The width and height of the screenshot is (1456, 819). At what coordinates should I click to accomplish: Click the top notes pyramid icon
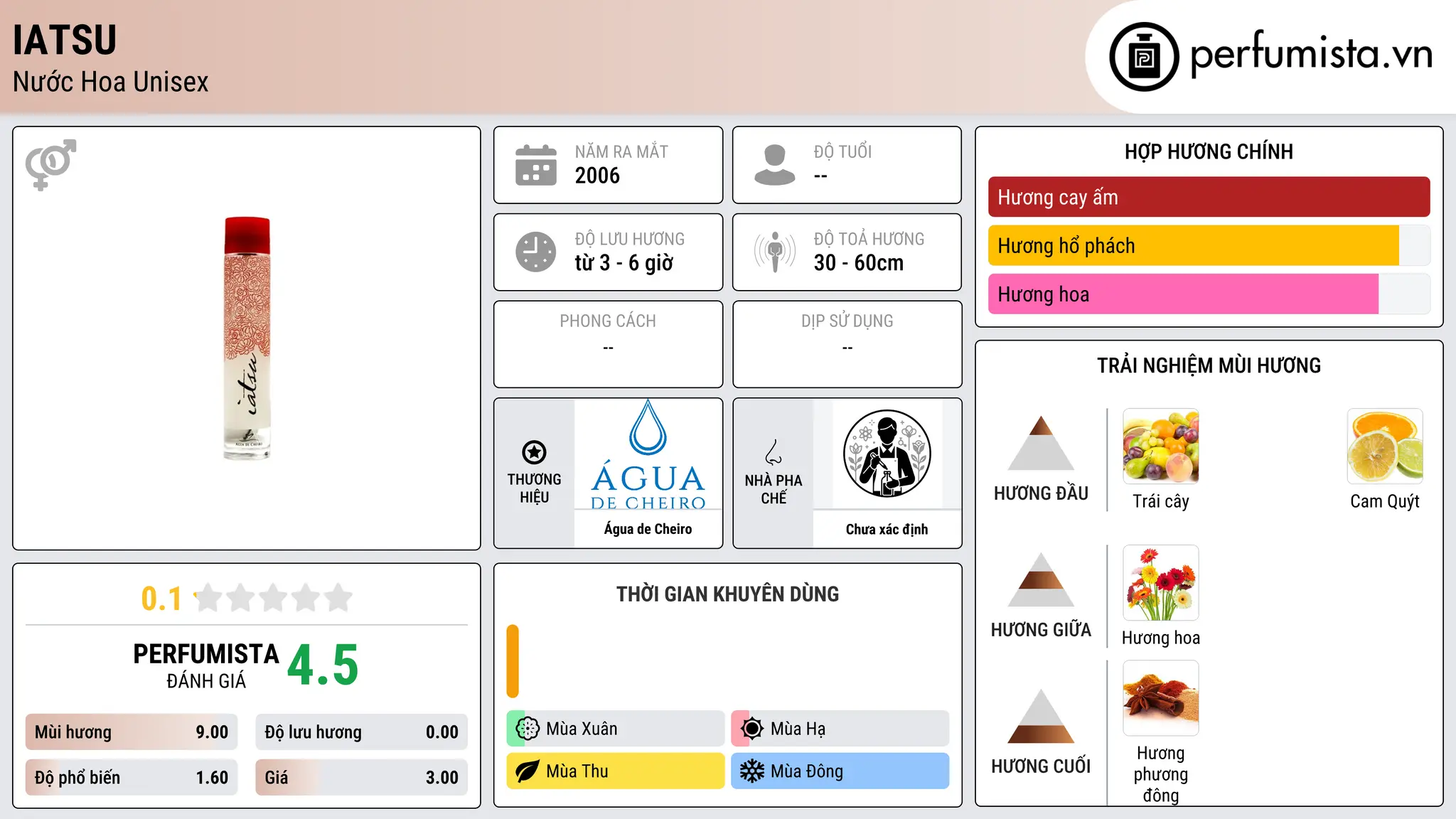click(1041, 443)
